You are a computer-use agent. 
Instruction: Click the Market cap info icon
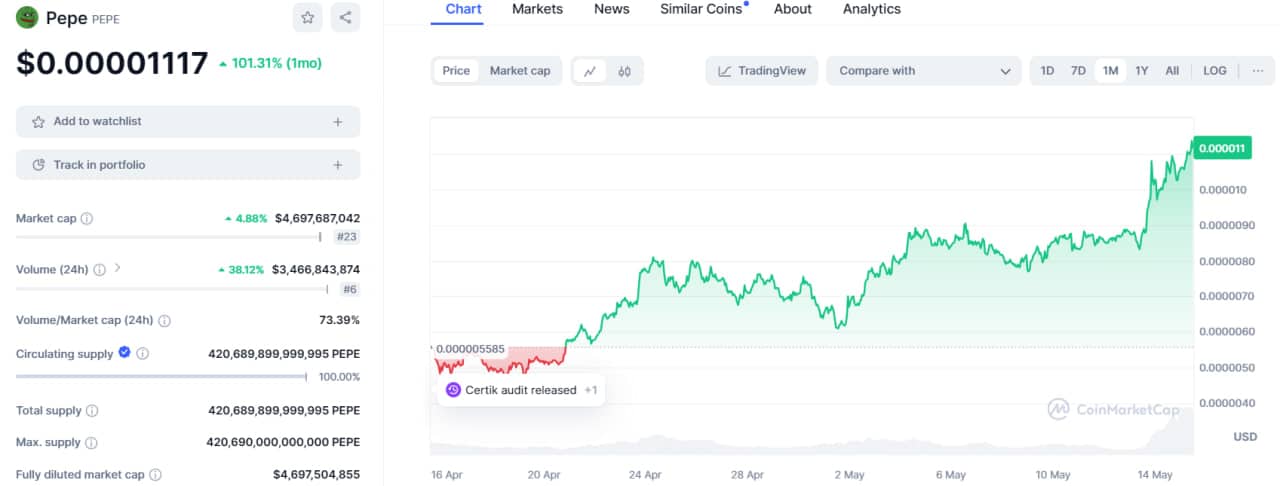pyautogui.click(x=86, y=219)
